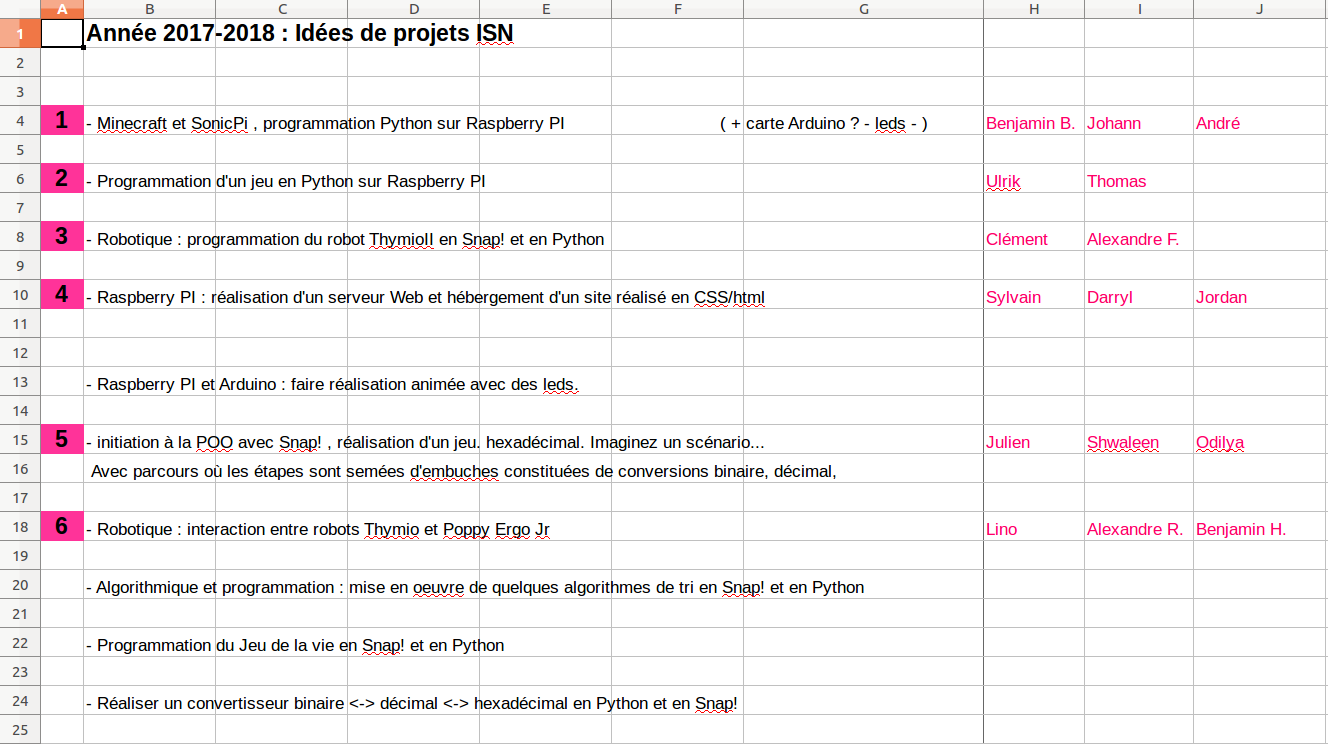The height and width of the screenshot is (744, 1328).
Task: Select the "Clément" name cell
Action: [1017, 240]
